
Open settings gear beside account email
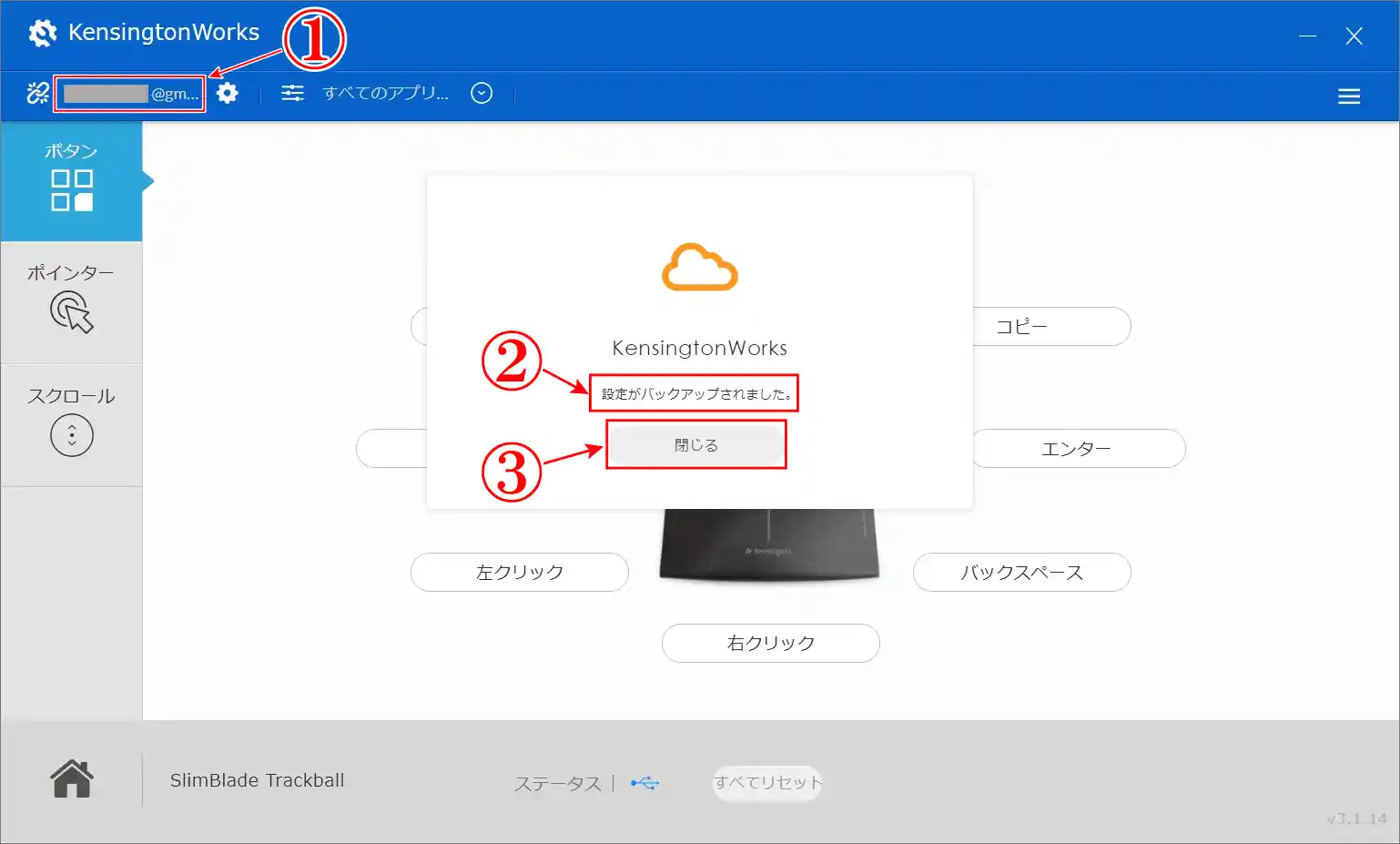coord(228,93)
